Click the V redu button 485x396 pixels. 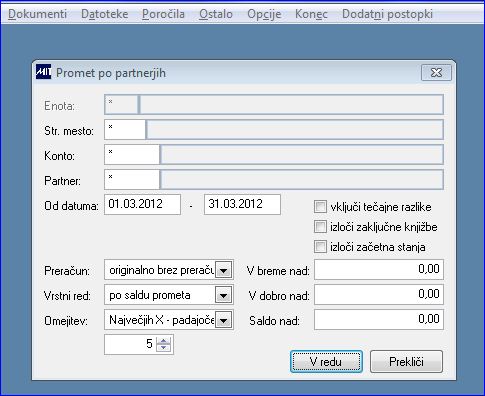[326, 361]
